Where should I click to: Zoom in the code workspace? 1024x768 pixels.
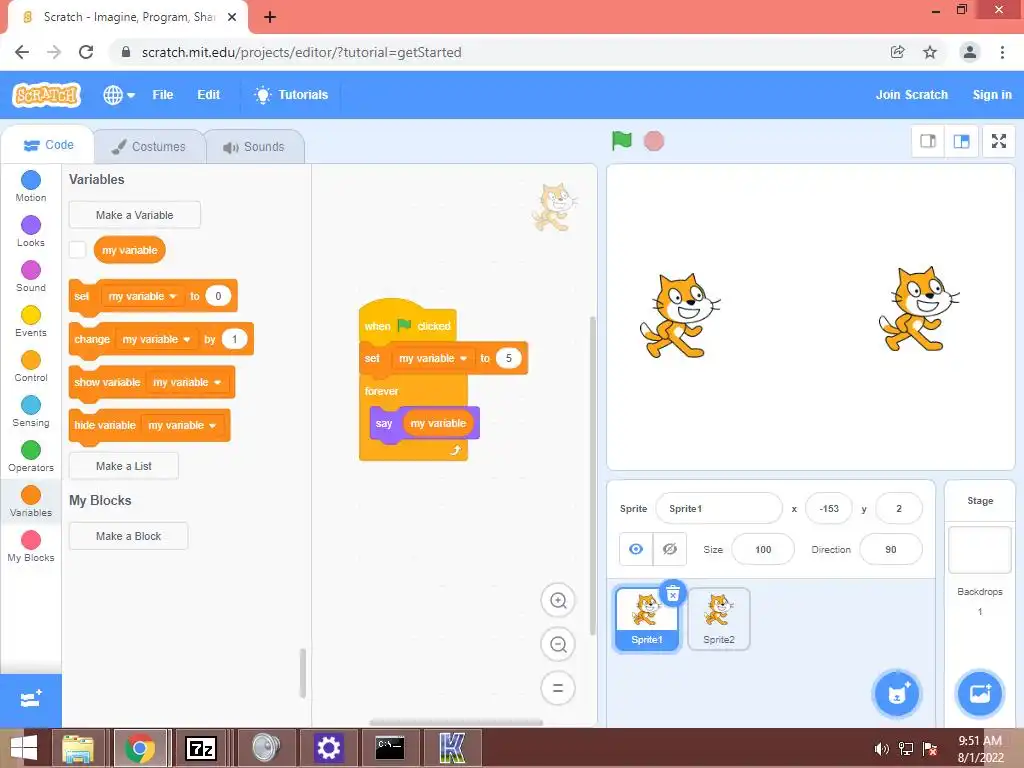pyautogui.click(x=558, y=600)
